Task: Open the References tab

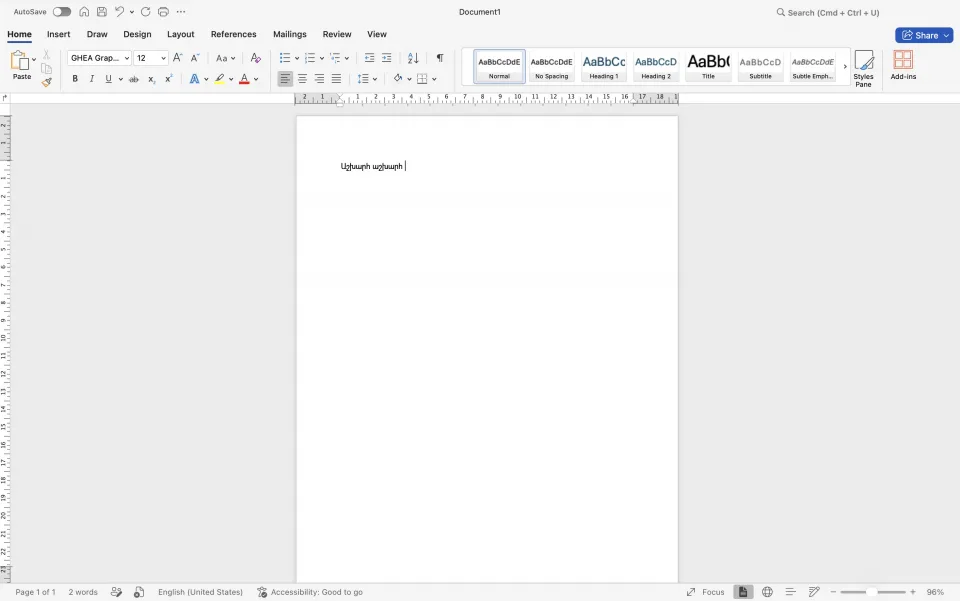Action: pos(233,34)
